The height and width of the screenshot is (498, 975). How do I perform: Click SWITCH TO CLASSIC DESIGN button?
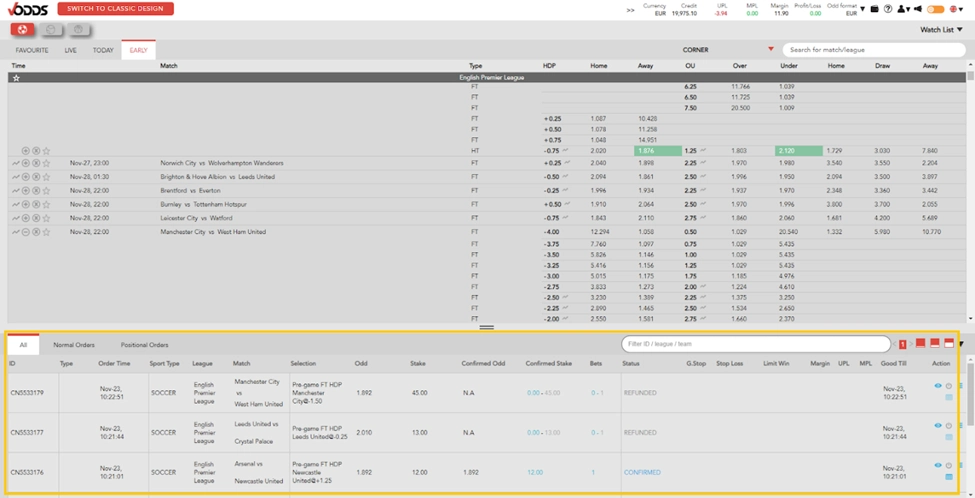click(116, 9)
